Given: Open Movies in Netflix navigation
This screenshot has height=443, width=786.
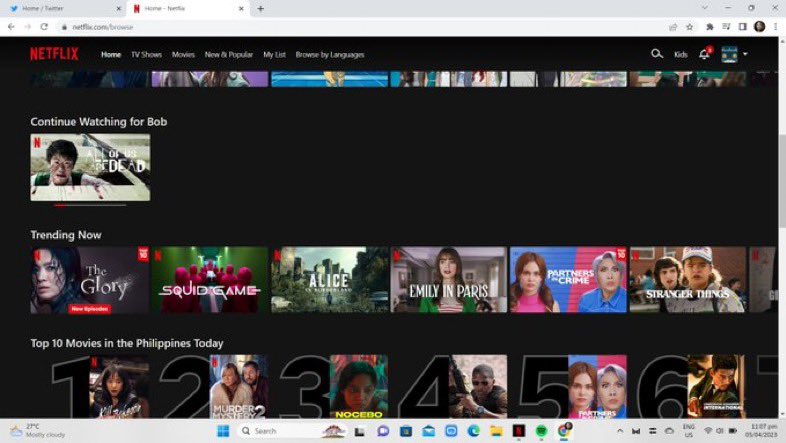Looking at the screenshot, I should click(x=183, y=55).
